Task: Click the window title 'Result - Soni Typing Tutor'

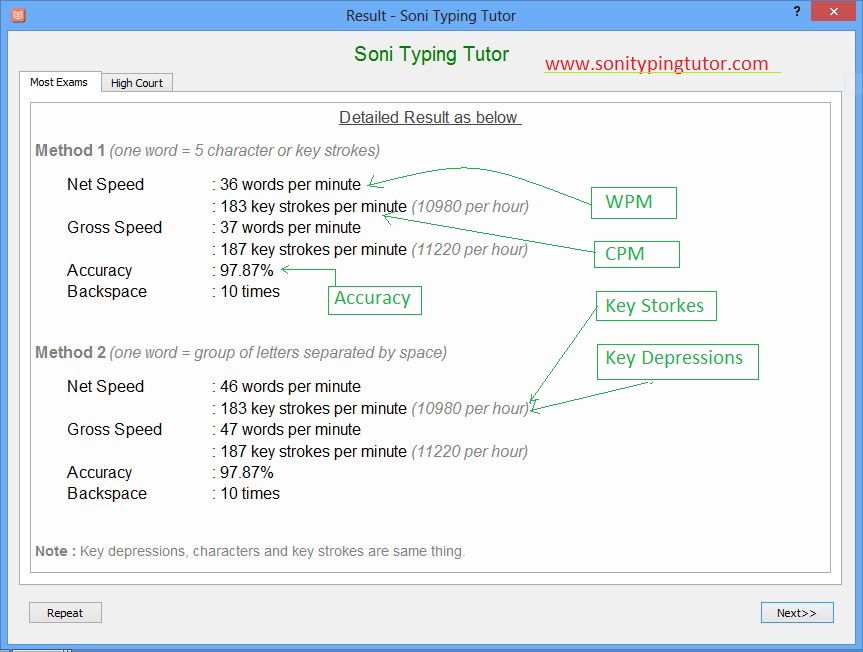Action: [431, 15]
